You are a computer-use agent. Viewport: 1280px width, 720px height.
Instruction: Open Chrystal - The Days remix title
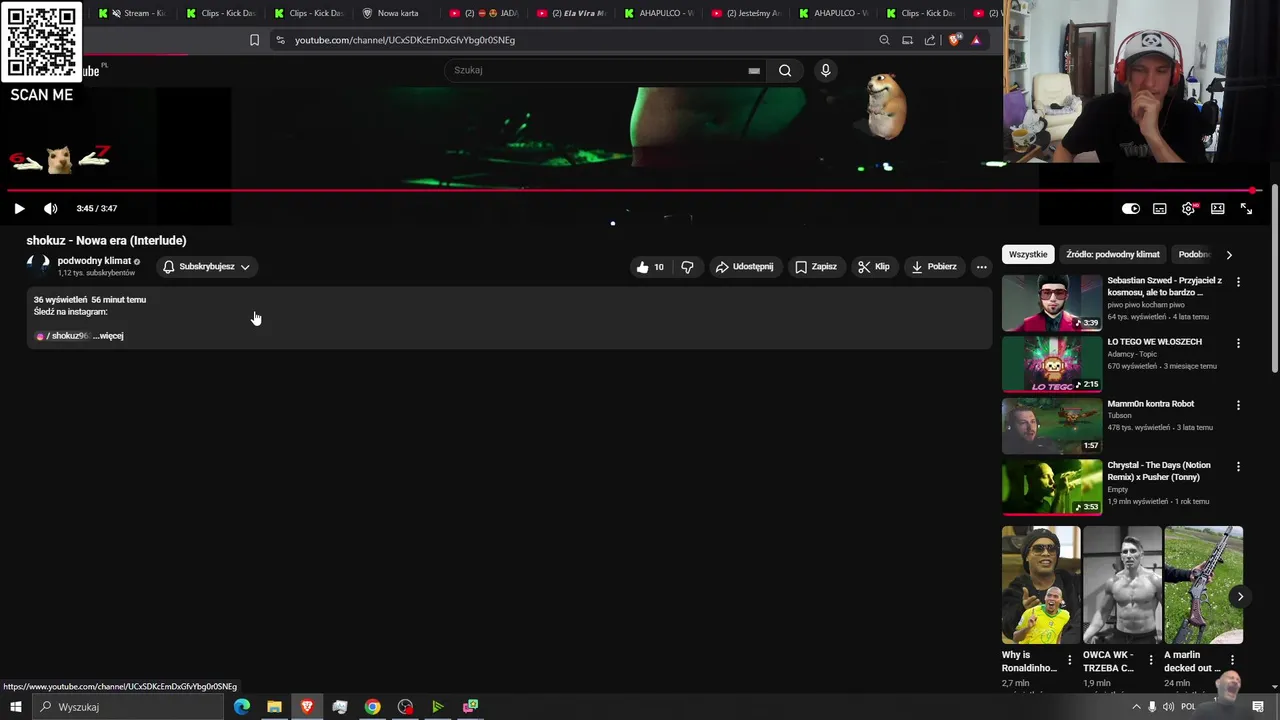tap(1159, 472)
